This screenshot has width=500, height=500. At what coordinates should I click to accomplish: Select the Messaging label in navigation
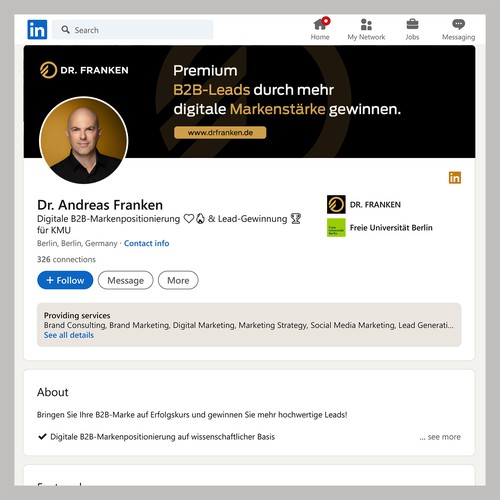(458, 37)
